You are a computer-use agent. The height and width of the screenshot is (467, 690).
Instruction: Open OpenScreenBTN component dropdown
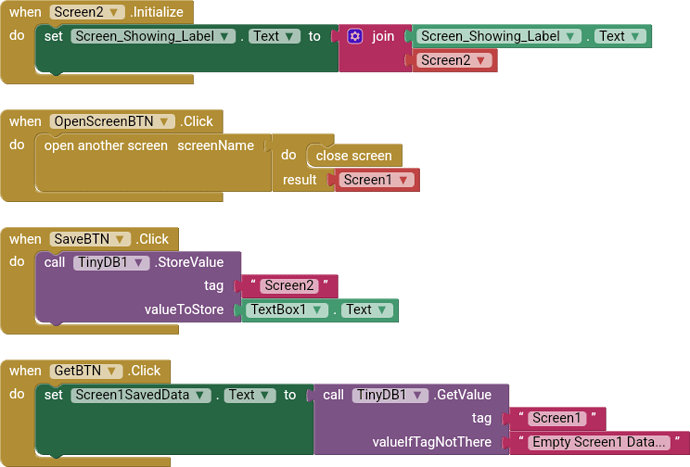[112, 121]
